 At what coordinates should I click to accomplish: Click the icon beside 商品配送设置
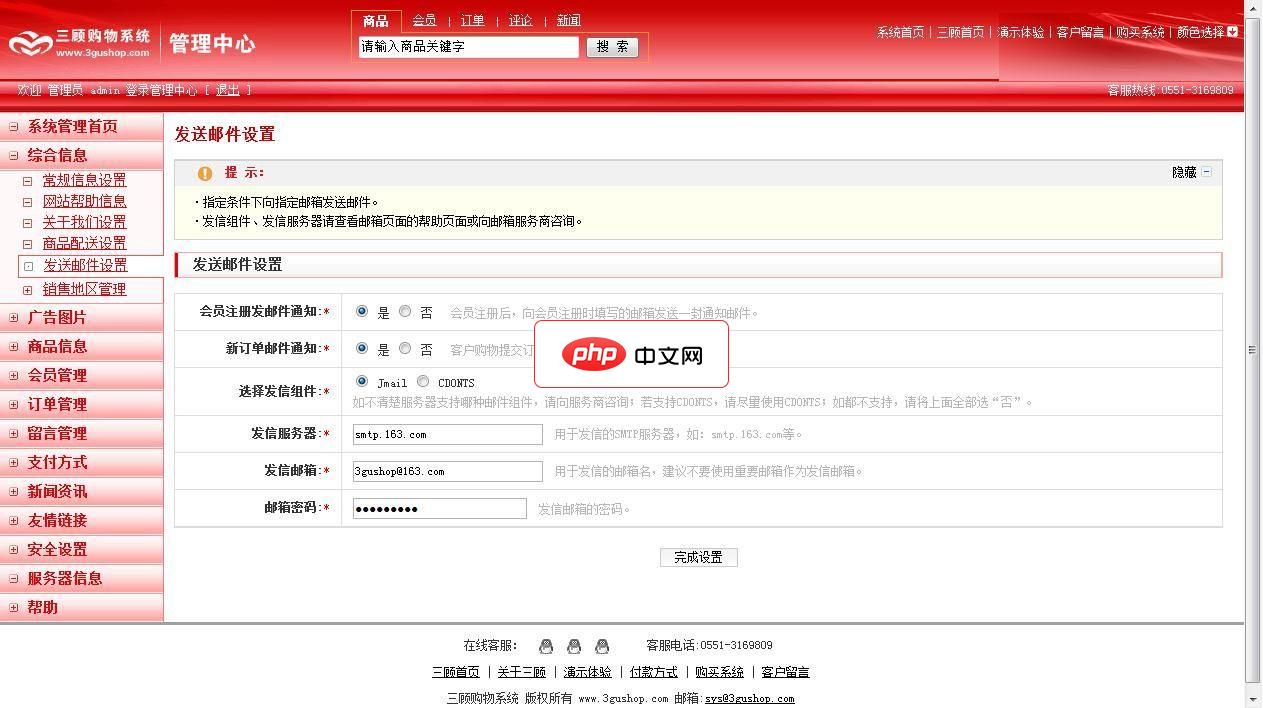coord(28,244)
